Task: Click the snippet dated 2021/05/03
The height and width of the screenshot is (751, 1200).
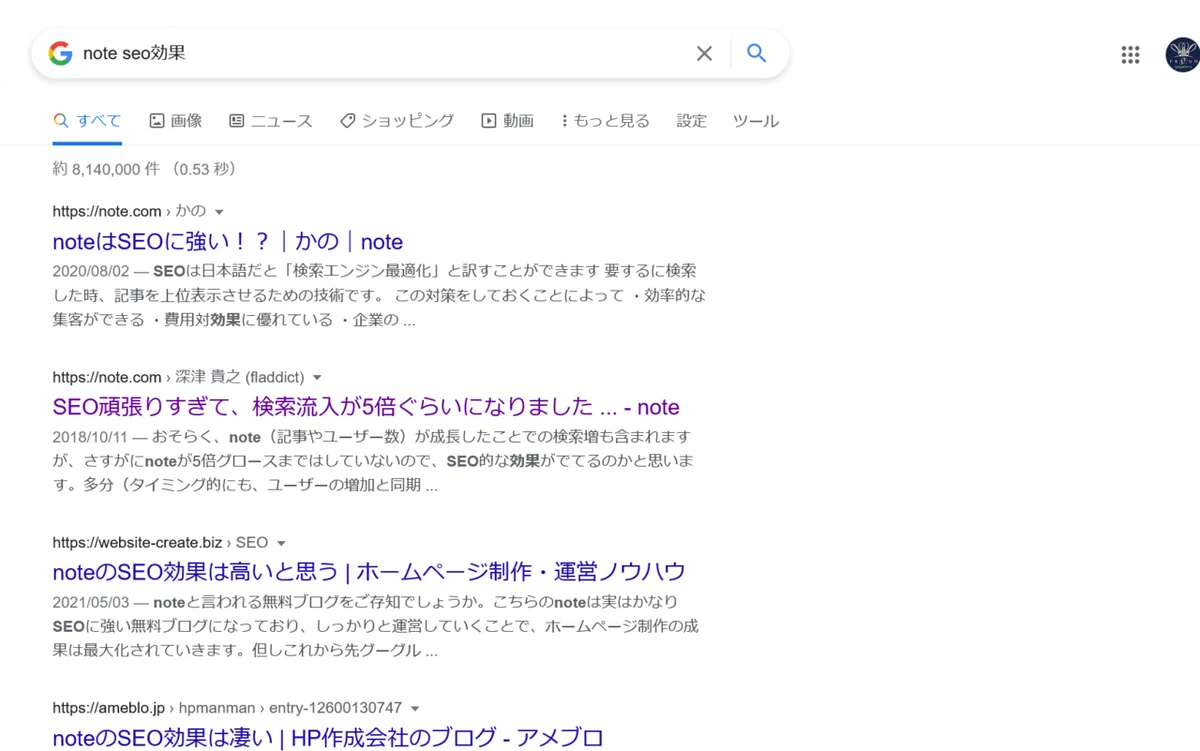Action: [376, 626]
